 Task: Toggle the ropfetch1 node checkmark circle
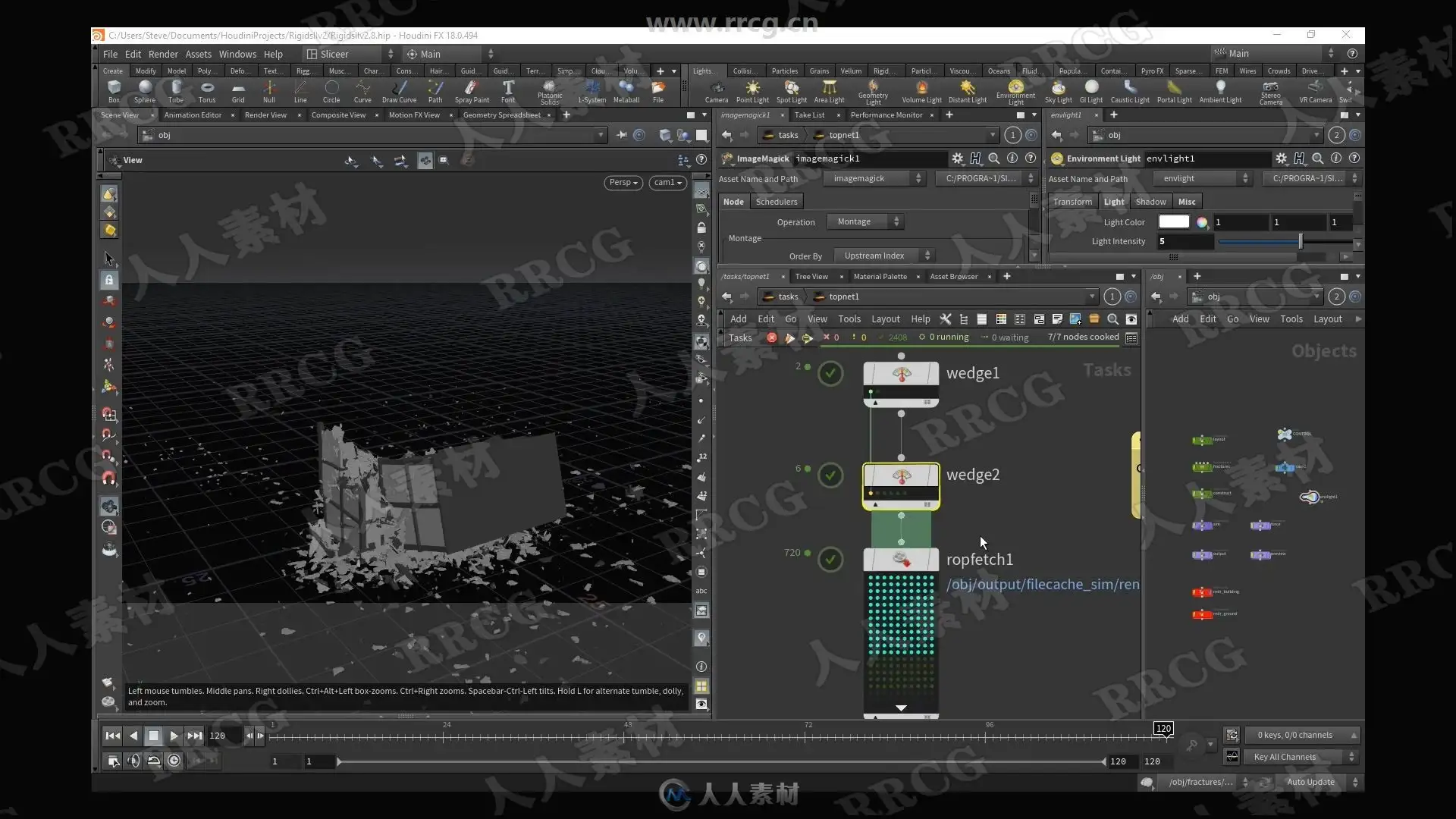tap(830, 560)
